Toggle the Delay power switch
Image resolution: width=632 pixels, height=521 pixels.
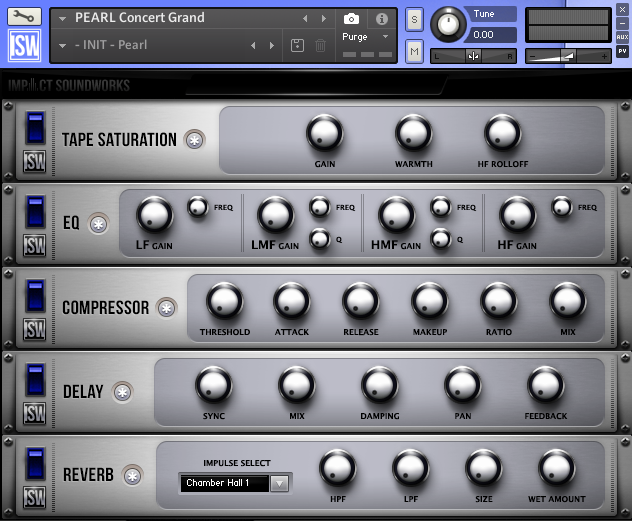click(x=35, y=379)
